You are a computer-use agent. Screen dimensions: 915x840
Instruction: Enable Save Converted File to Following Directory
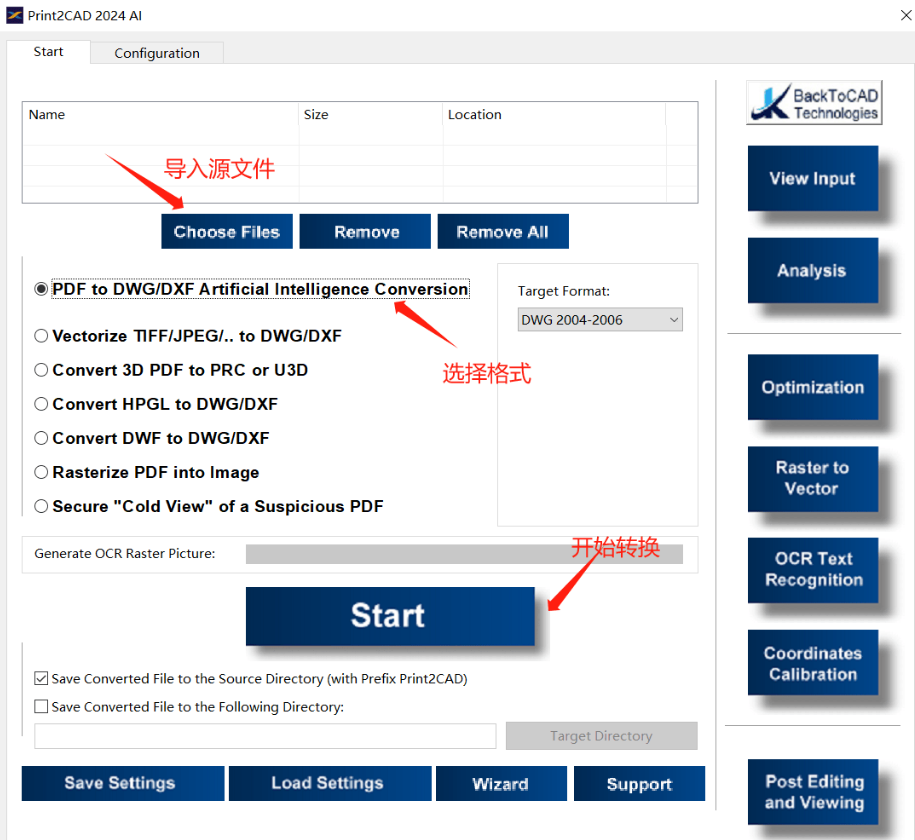tap(41, 707)
